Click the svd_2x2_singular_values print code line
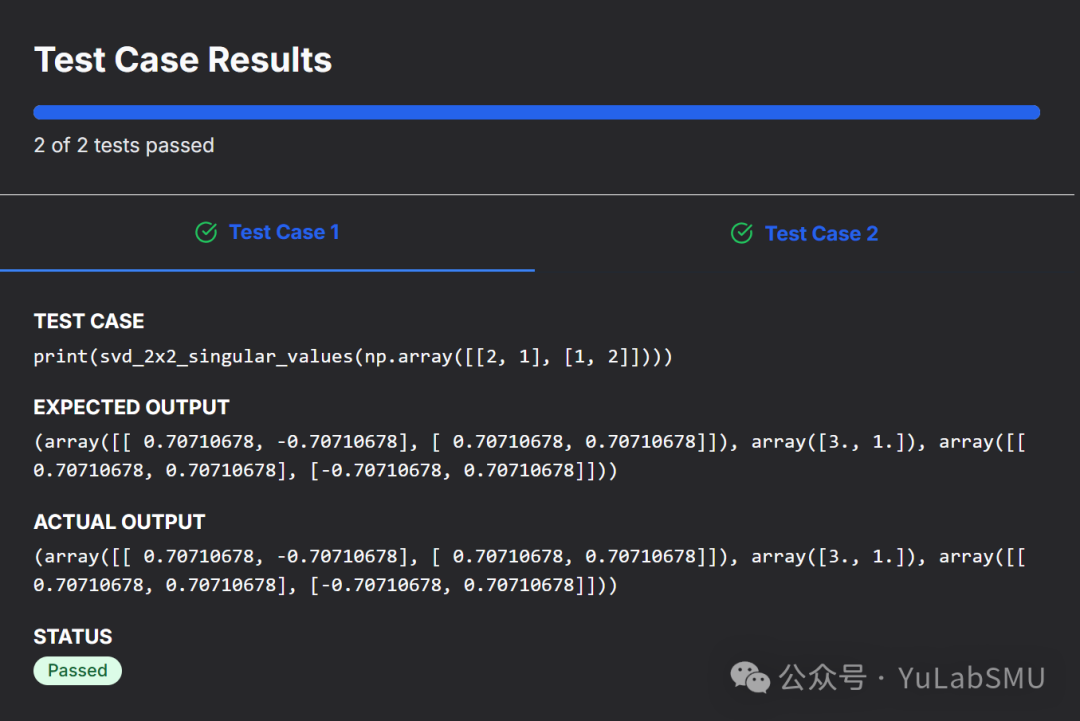Screen dimensions: 1080x721 coord(352,357)
